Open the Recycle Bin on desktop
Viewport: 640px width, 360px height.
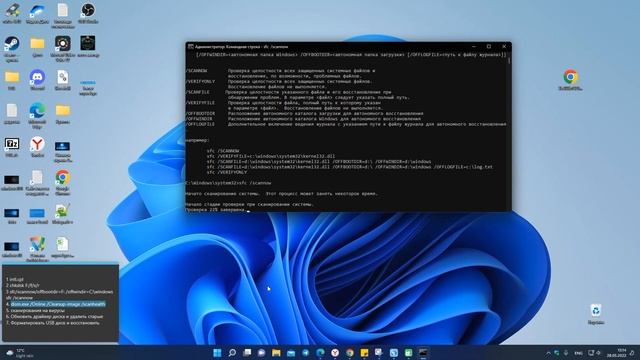(596, 314)
